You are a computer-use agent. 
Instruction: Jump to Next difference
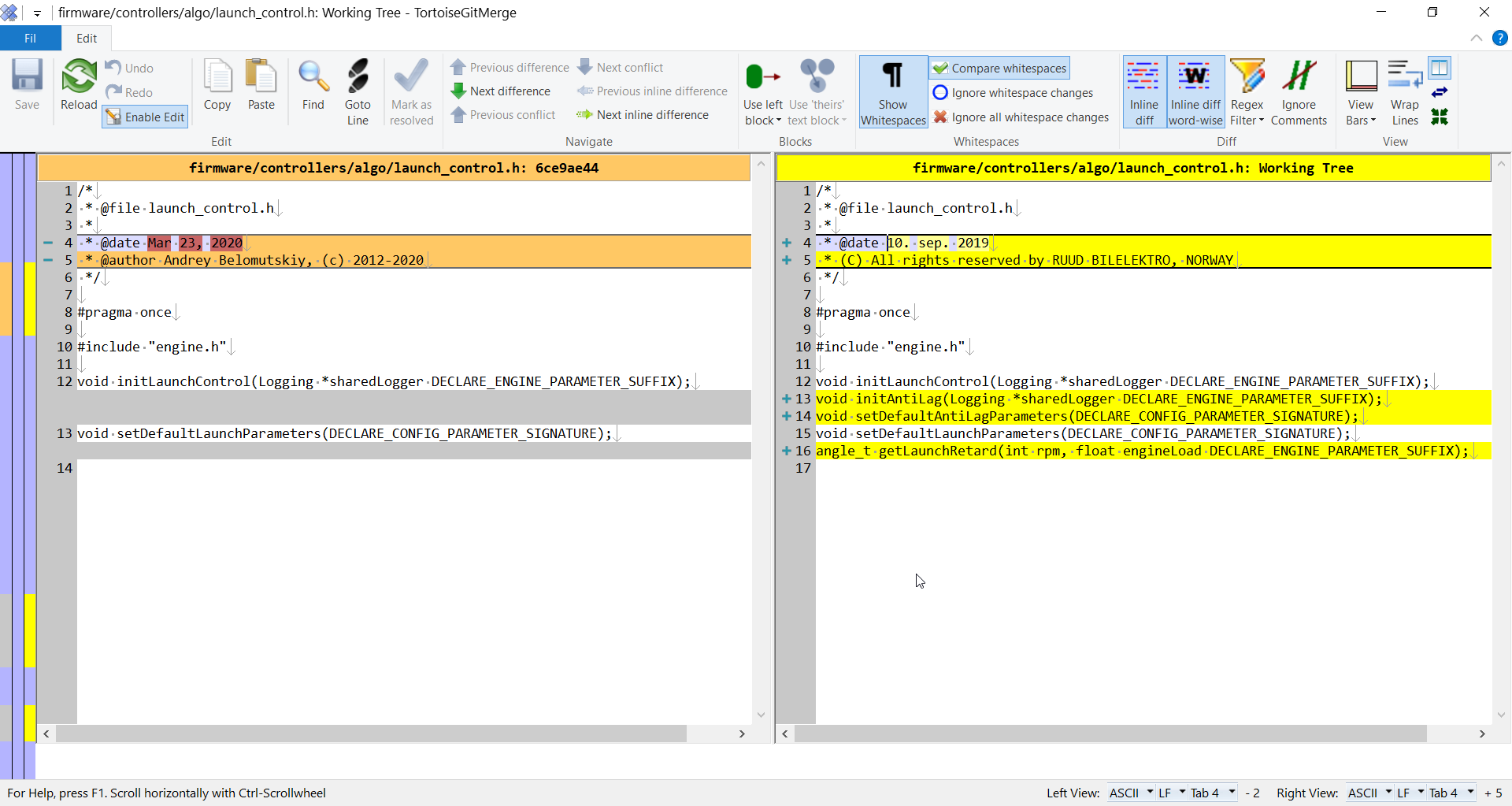[501, 91]
